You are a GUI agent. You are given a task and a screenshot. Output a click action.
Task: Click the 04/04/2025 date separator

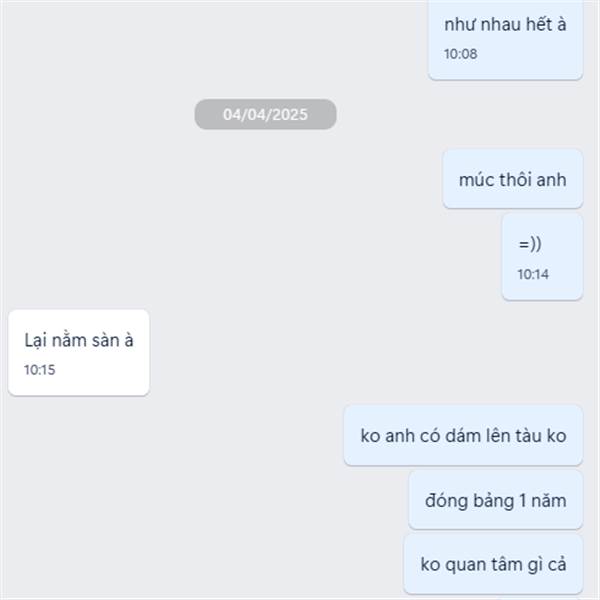pyautogui.click(x=266, y=114)
